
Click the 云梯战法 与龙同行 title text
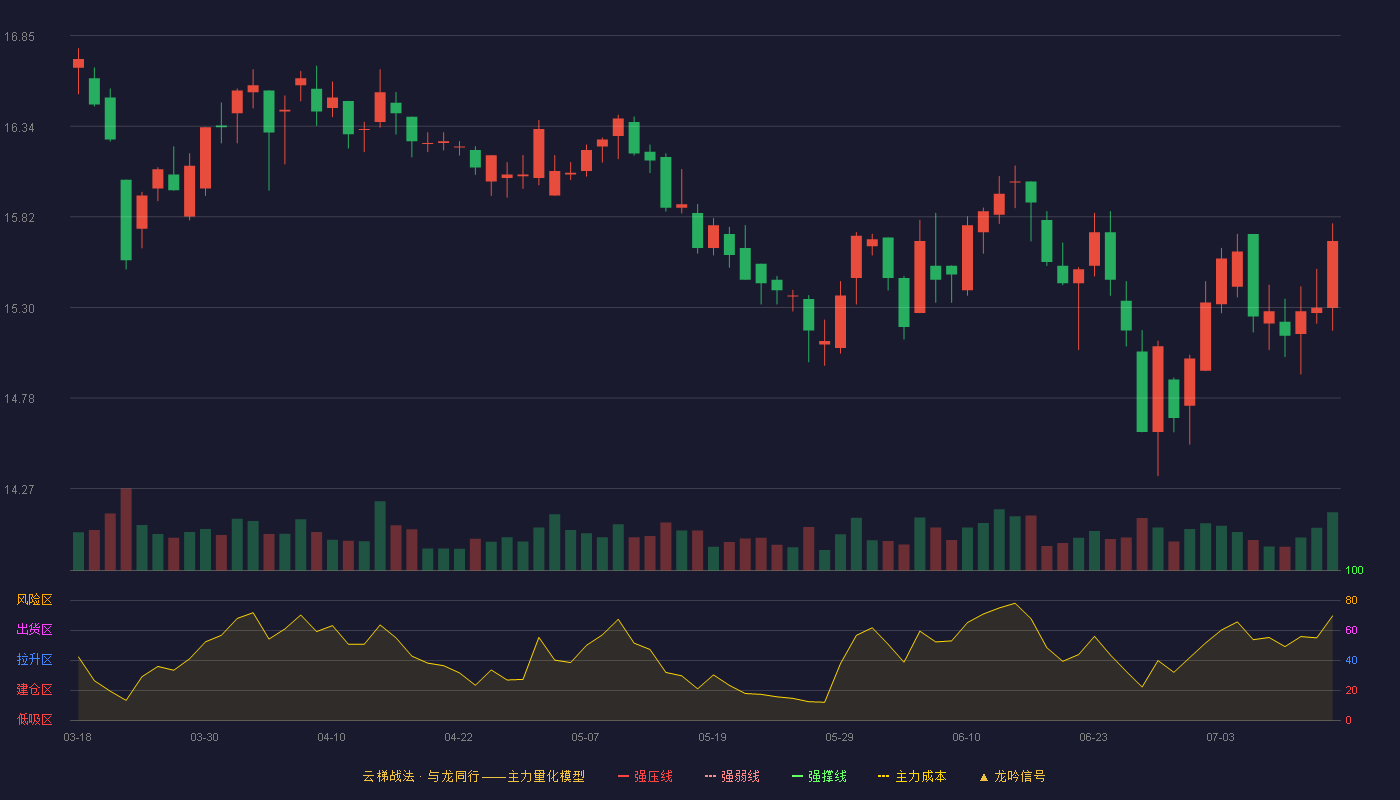point(421,776)
